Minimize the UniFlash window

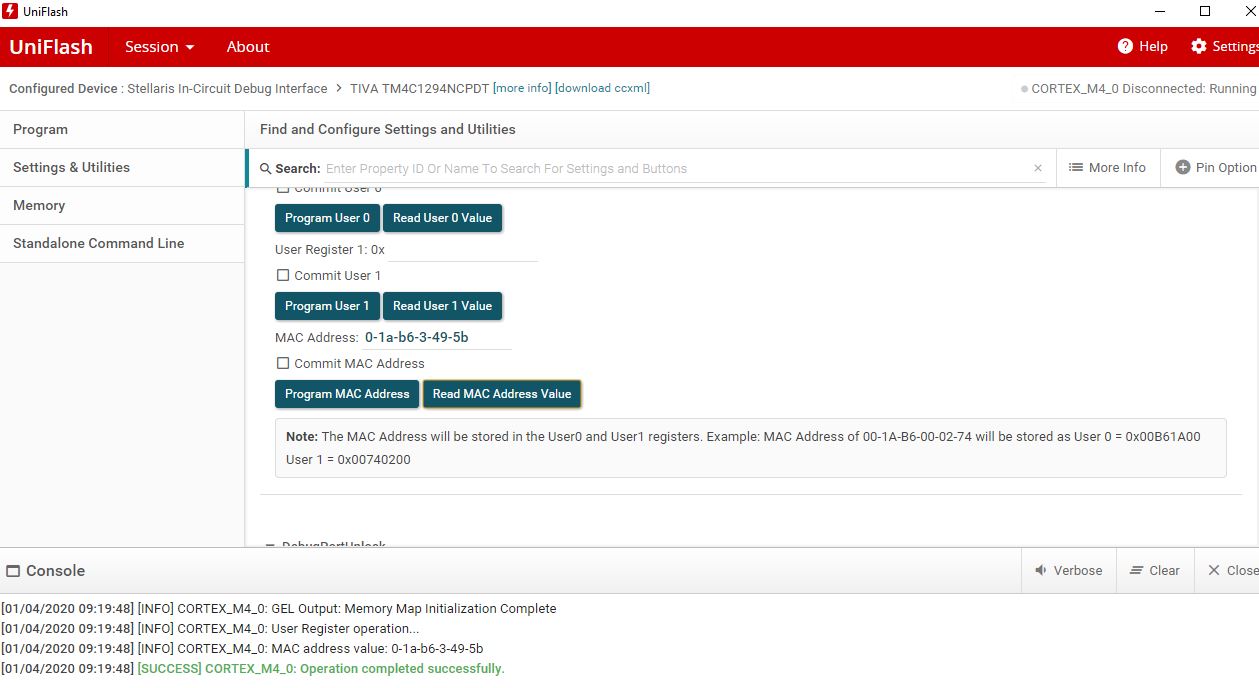[x=1160, y=12]
